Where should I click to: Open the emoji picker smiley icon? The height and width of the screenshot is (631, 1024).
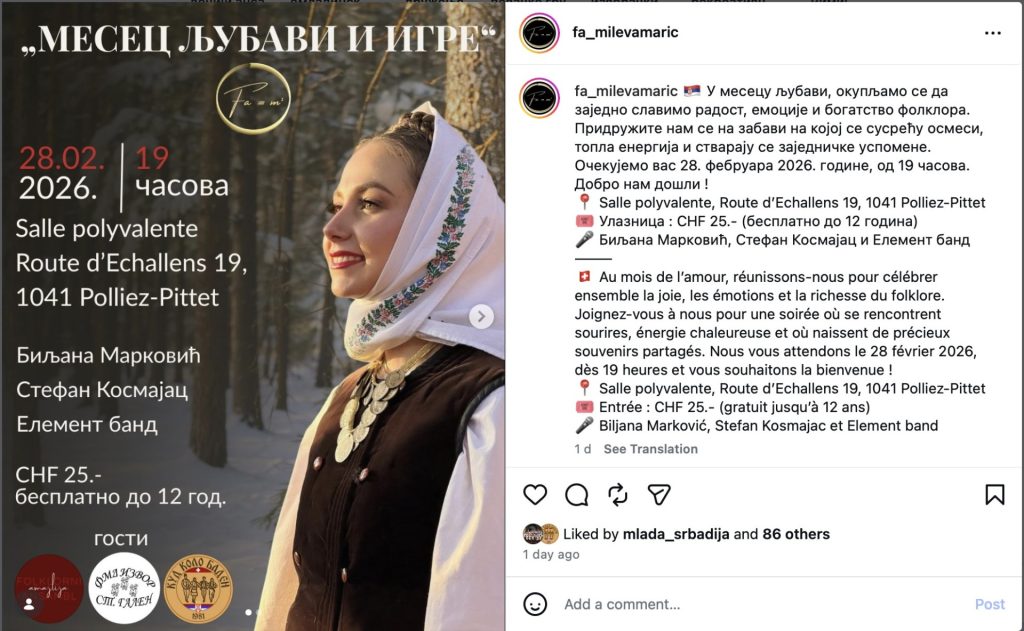tap(535, 604)
